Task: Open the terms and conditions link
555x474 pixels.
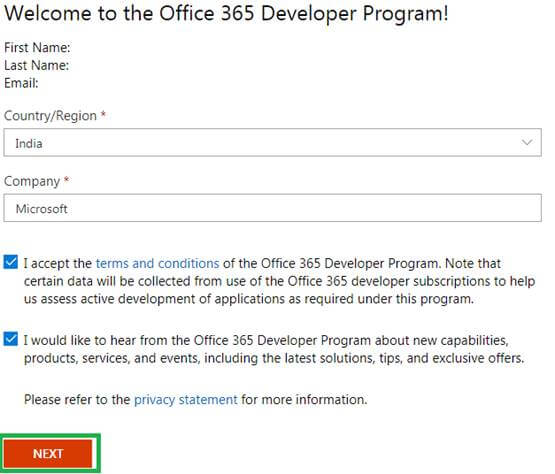Action: coord(158,263)
